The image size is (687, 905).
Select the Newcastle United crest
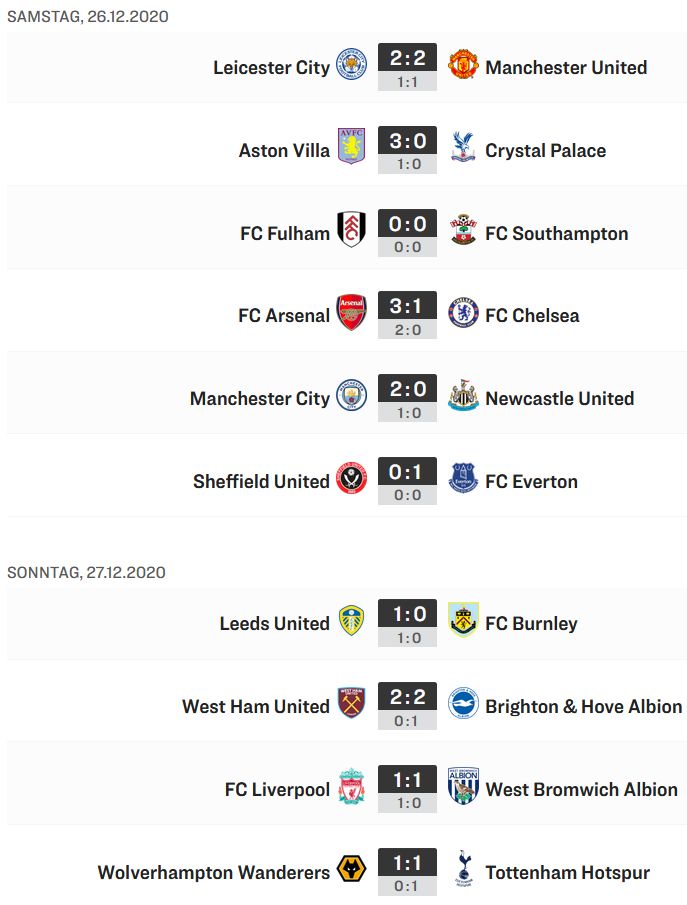463,395
